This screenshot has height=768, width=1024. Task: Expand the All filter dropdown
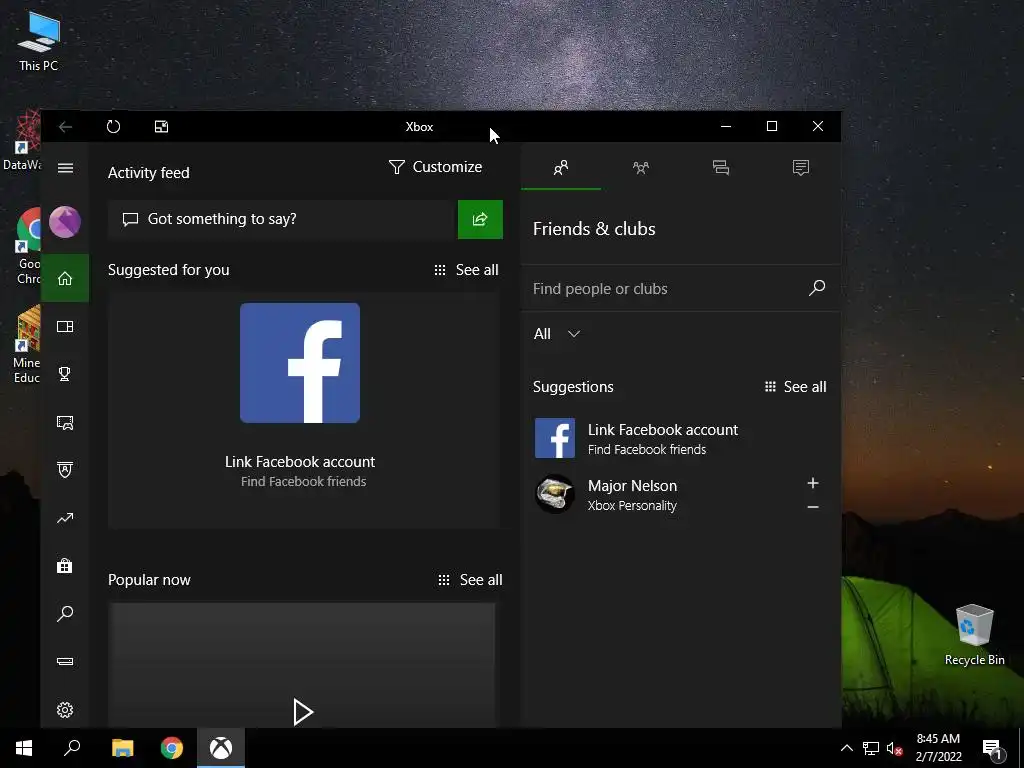(556, 334)
